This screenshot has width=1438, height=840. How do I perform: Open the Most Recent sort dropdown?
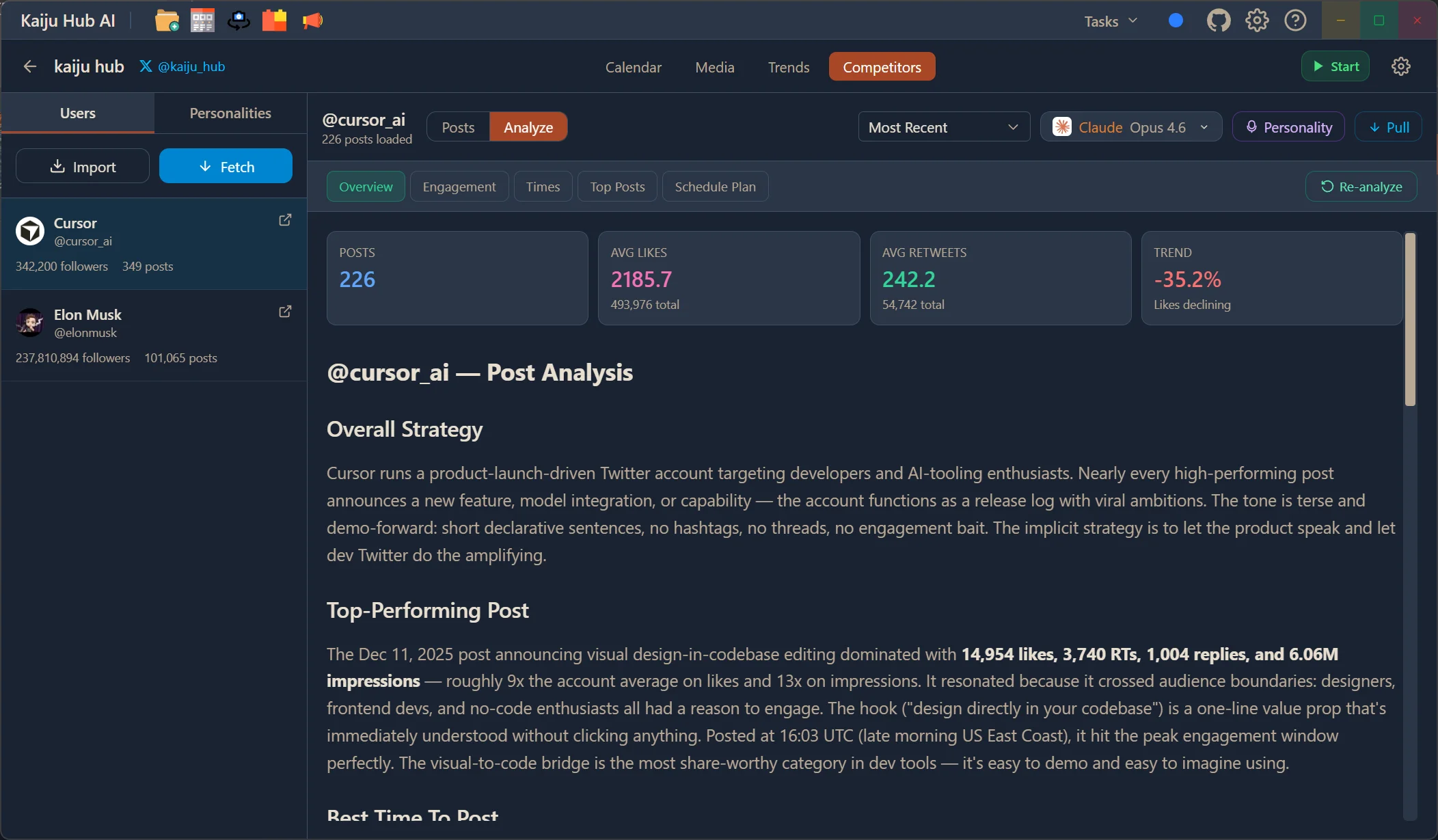[944, 127]
